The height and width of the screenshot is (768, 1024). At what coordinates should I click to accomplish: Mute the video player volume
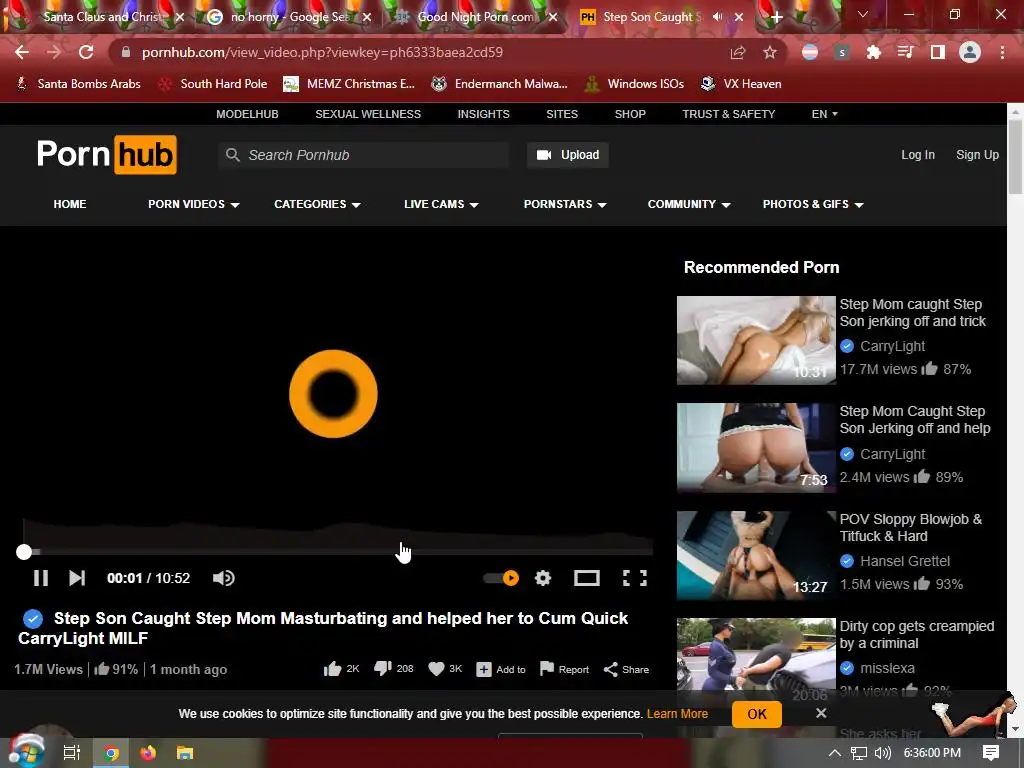223,578
